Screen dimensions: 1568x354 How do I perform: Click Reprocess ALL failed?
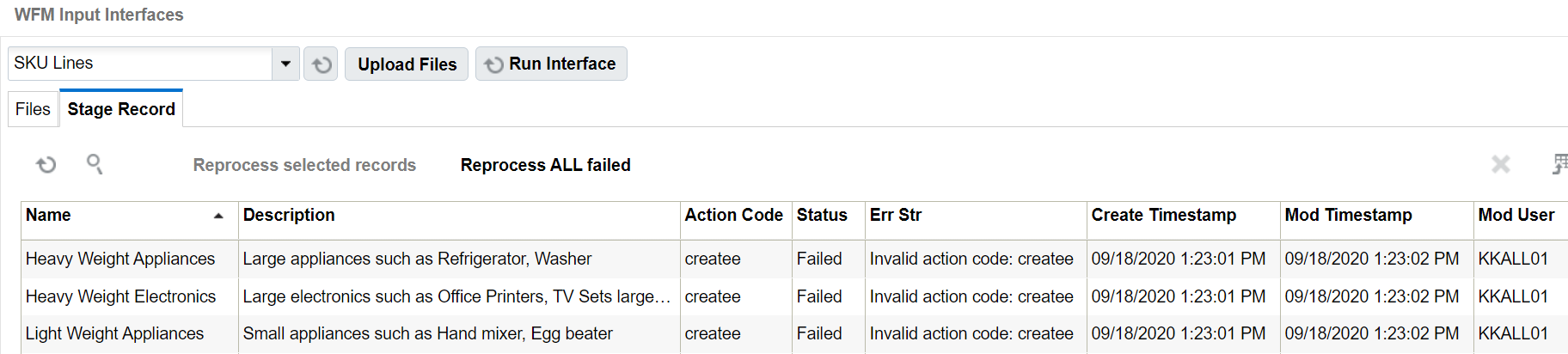(x=546, y=165)
